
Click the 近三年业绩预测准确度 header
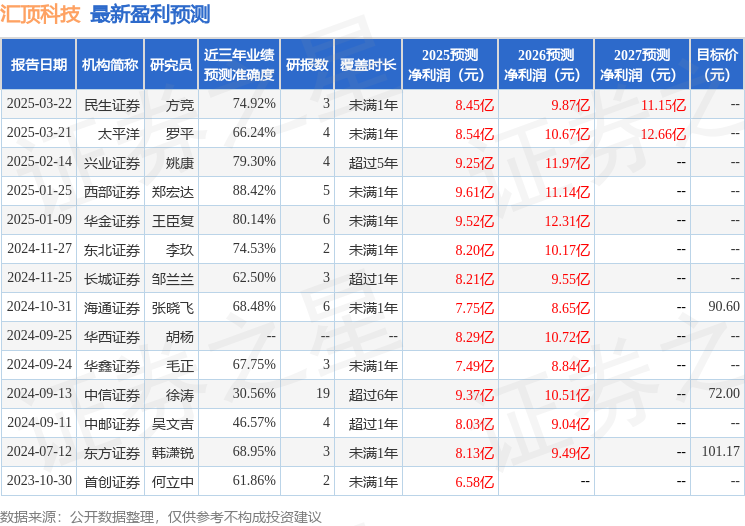point(239,64)
